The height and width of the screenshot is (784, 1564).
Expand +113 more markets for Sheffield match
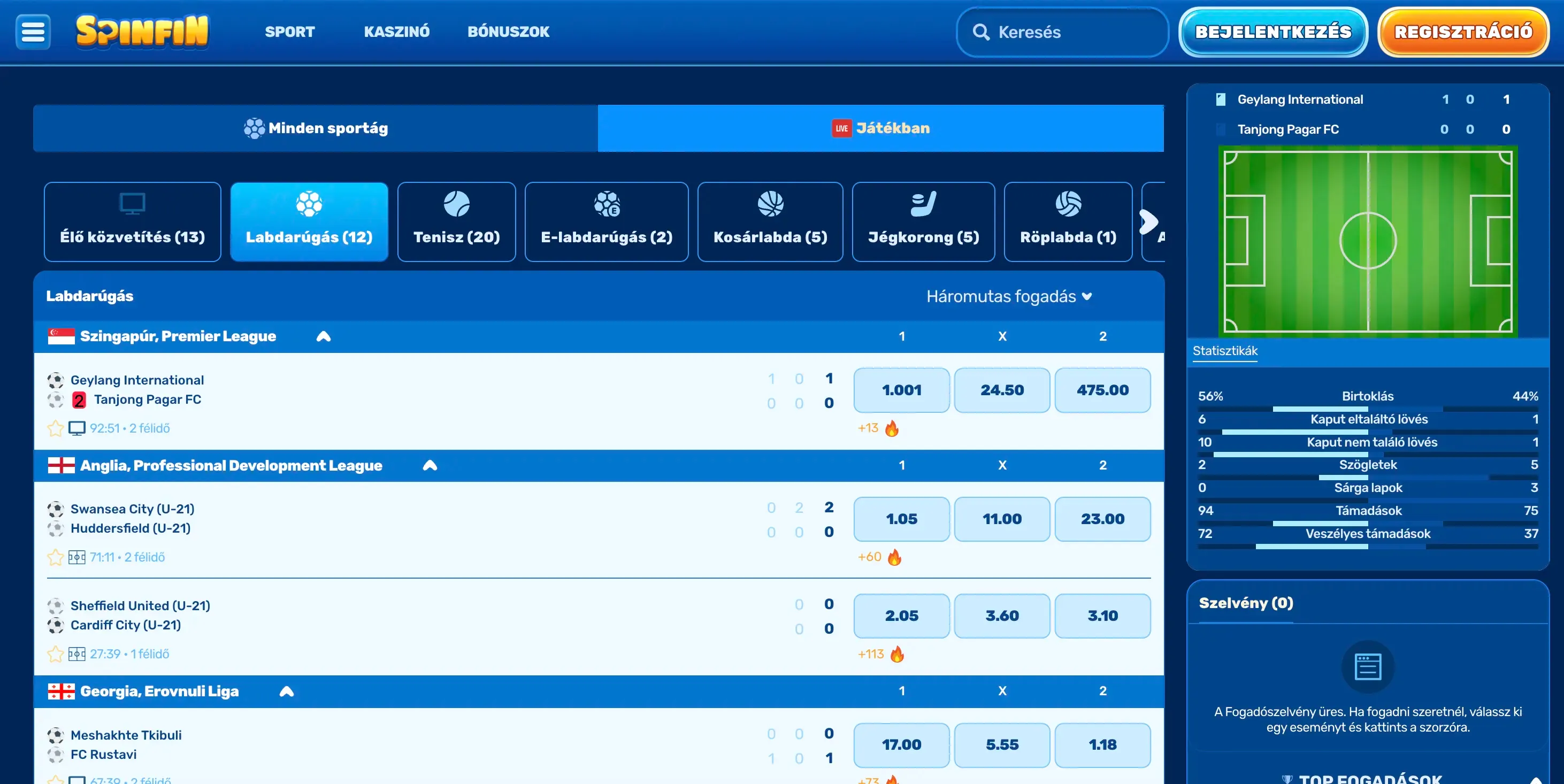click(871, 654)
